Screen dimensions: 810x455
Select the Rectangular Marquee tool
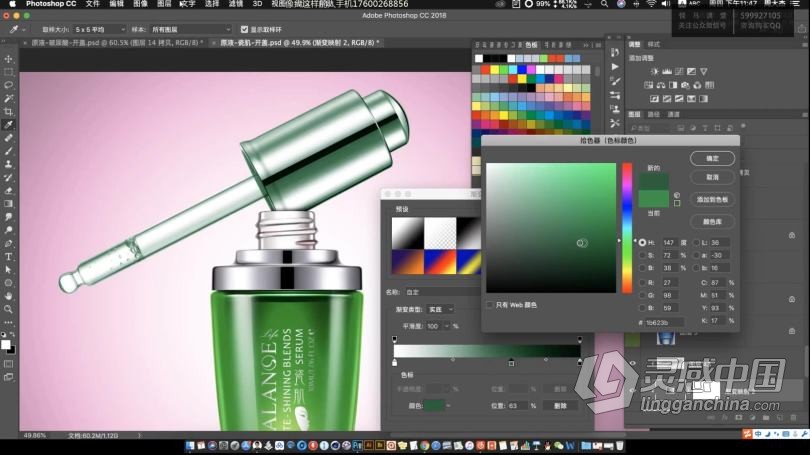tap(8, 72)
